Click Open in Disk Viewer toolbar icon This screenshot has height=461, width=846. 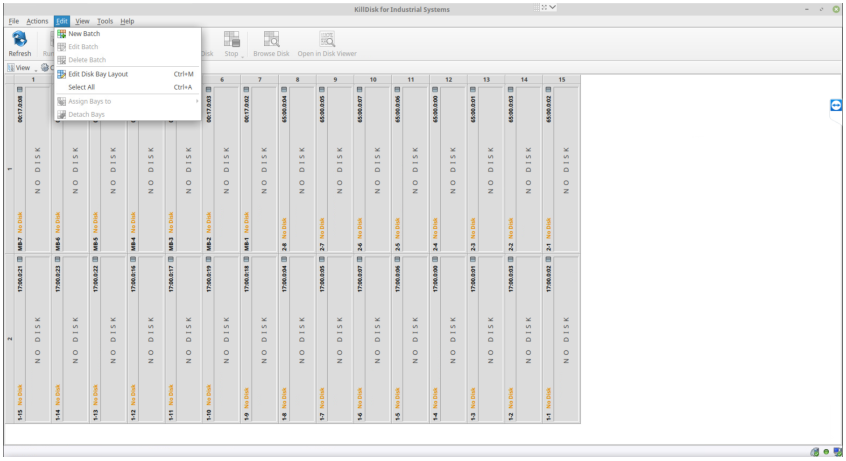point(327,39)
